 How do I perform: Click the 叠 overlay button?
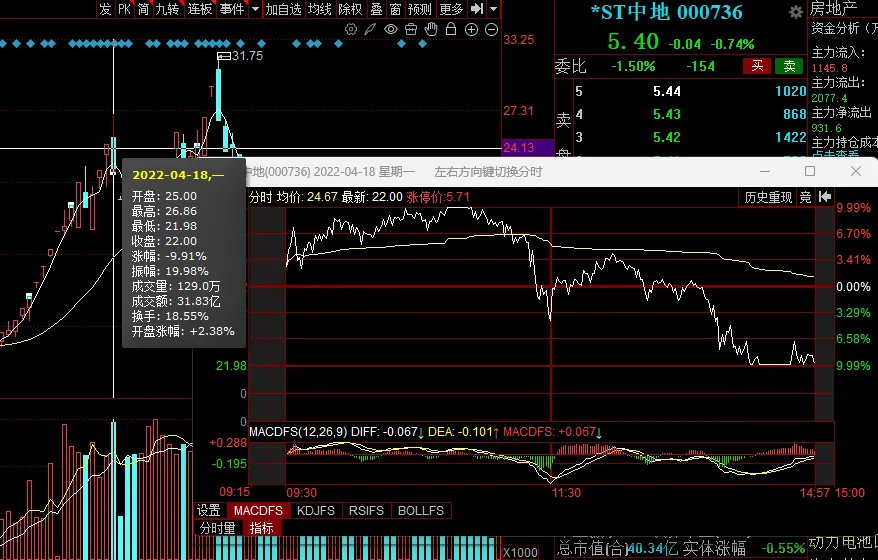(x=377, y=9)
